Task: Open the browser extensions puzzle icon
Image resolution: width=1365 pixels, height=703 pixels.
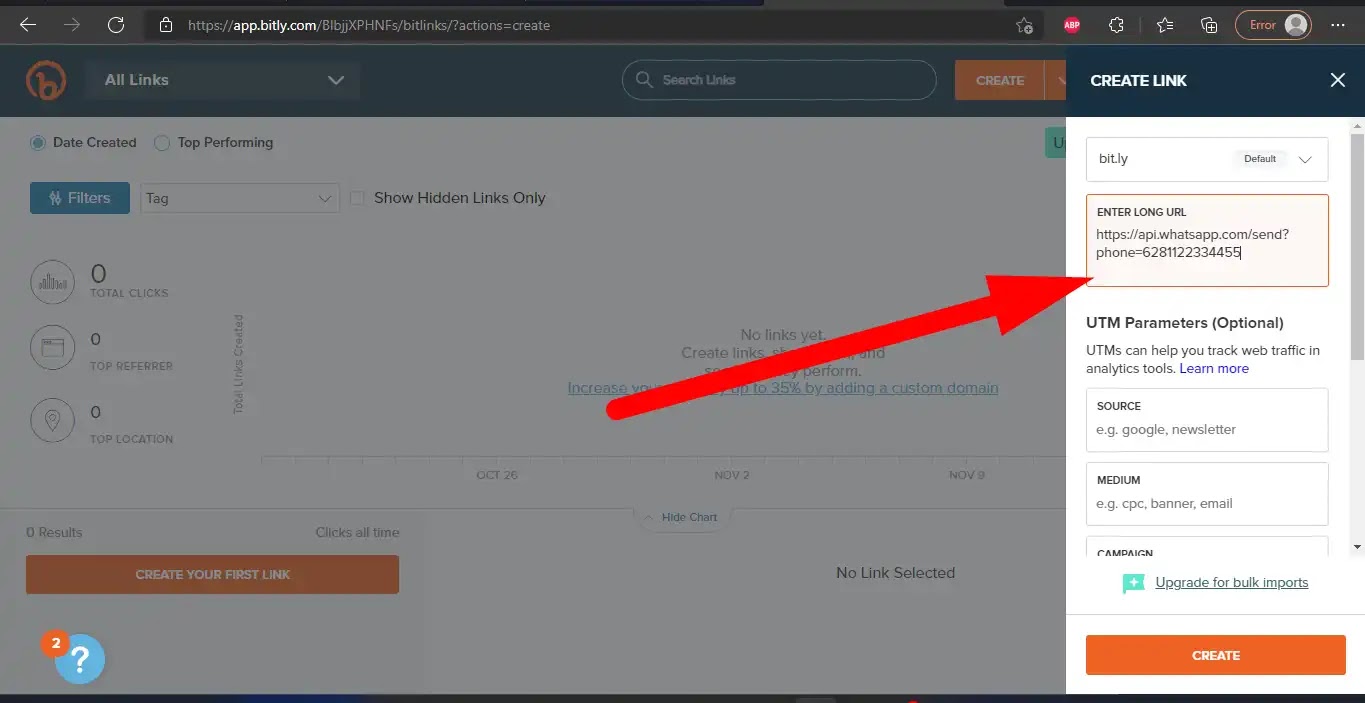Action: click(x=1117, y=25)
